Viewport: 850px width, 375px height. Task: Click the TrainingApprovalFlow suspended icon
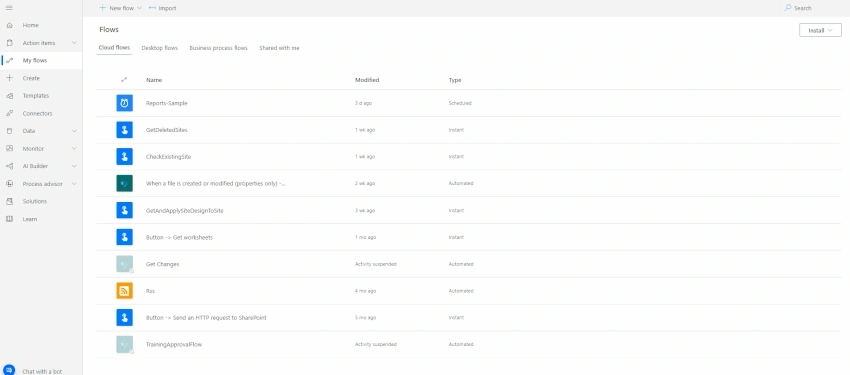point(125,345)
